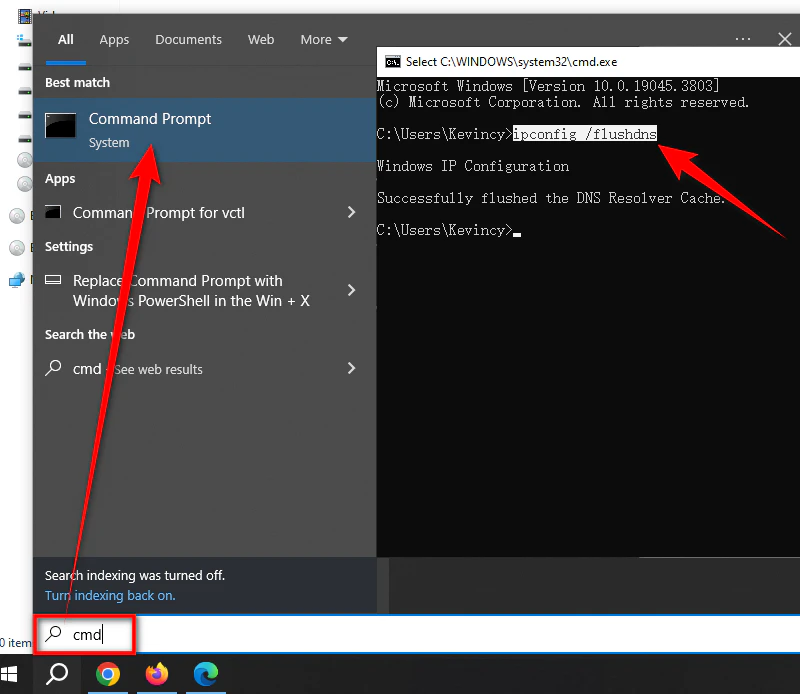Image resolution: width=800 pixels, height=694 pixels.
Task: Click the Turn indexing back on link
Action: (110, 595)
